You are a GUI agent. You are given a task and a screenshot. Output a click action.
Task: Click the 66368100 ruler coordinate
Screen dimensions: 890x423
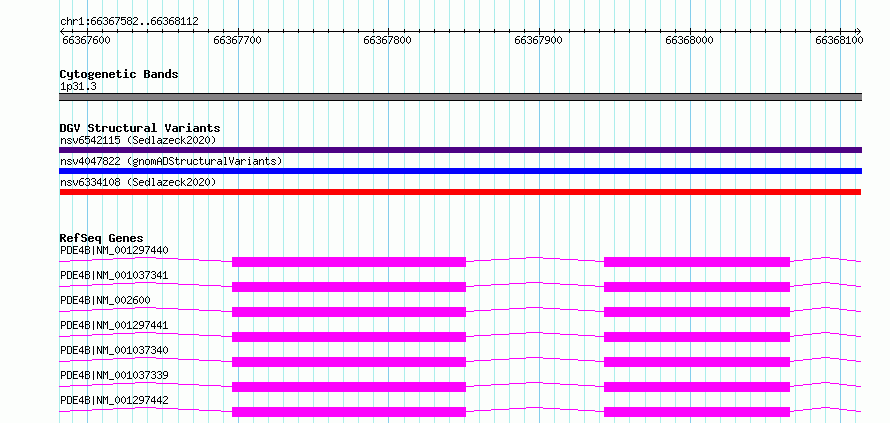(839, 40)
